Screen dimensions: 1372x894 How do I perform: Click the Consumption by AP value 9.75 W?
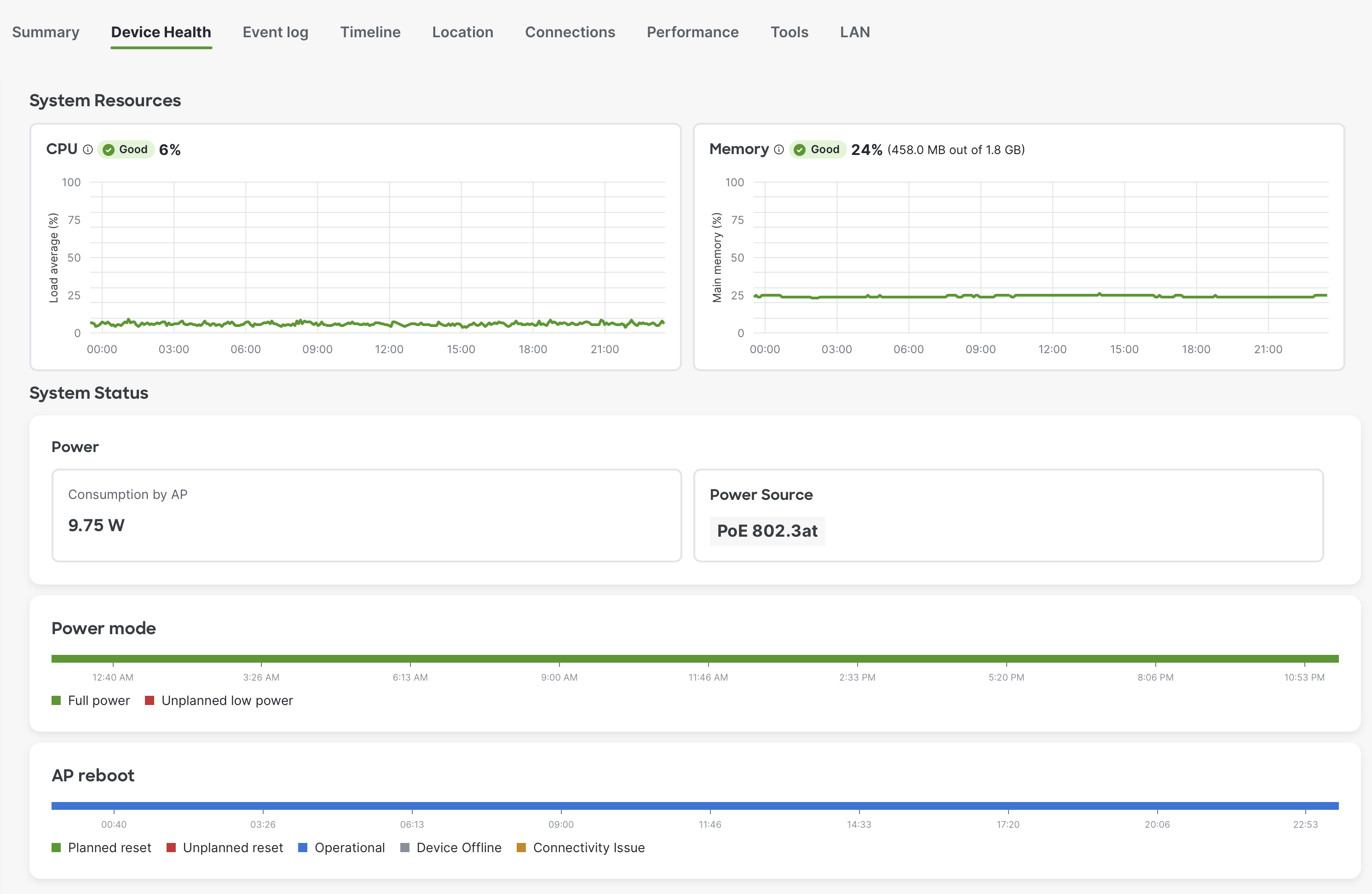[x=96, y=525]
